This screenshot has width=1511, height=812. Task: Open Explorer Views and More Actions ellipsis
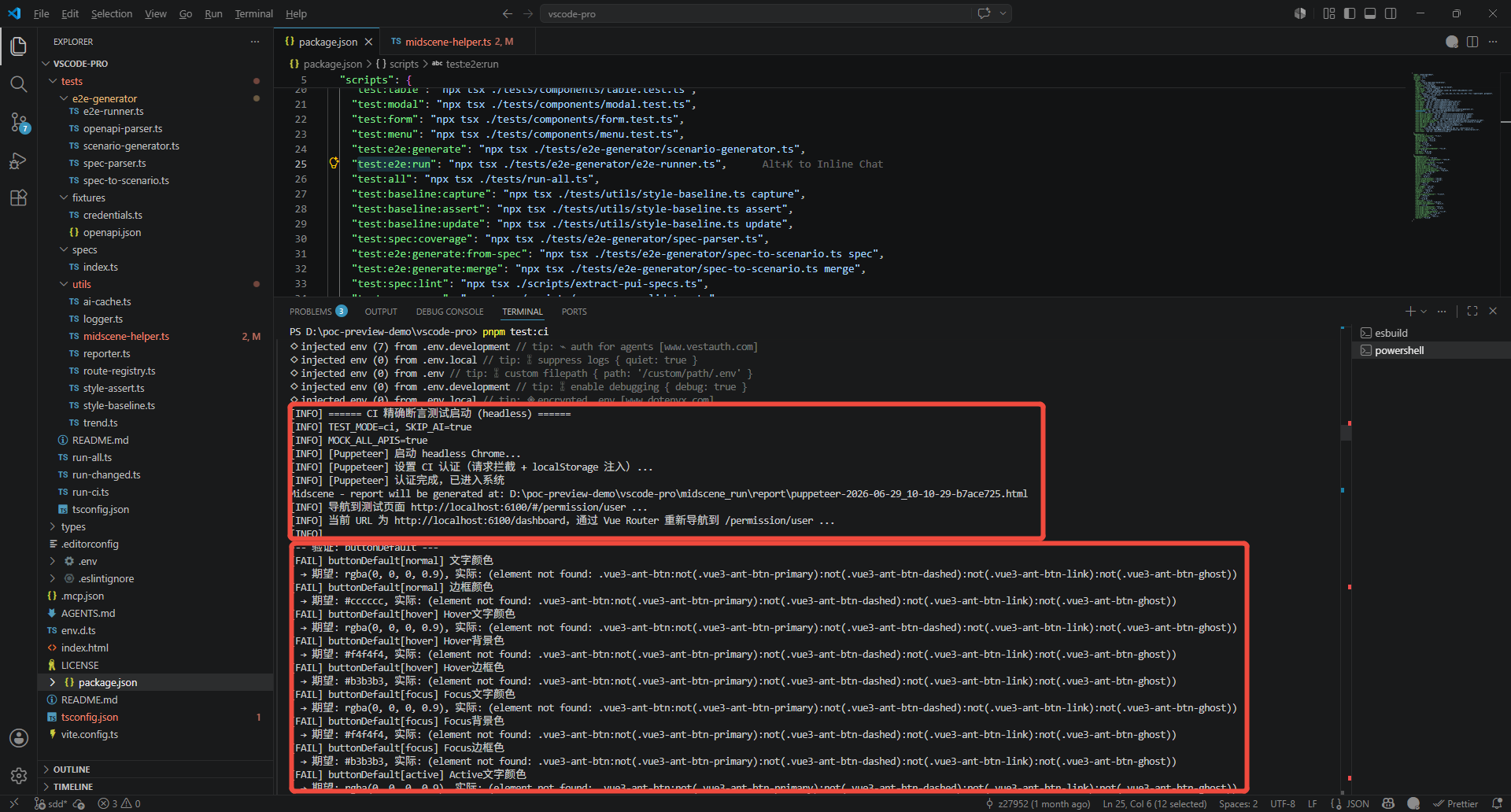point(255,42)
